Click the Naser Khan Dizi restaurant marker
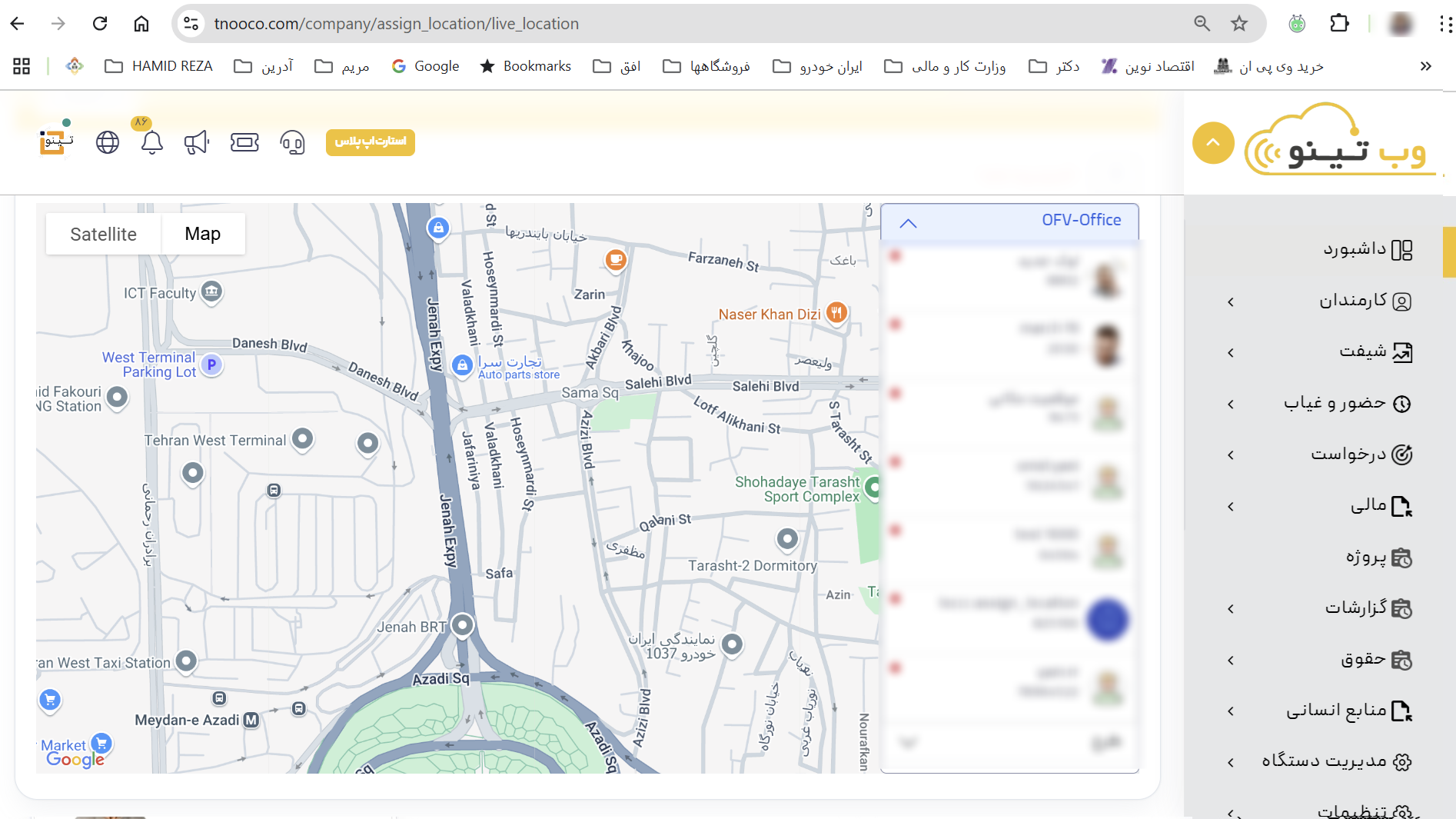Image resolution: width=1456 pixels, height=819 pixels. [x=836, y=313]
